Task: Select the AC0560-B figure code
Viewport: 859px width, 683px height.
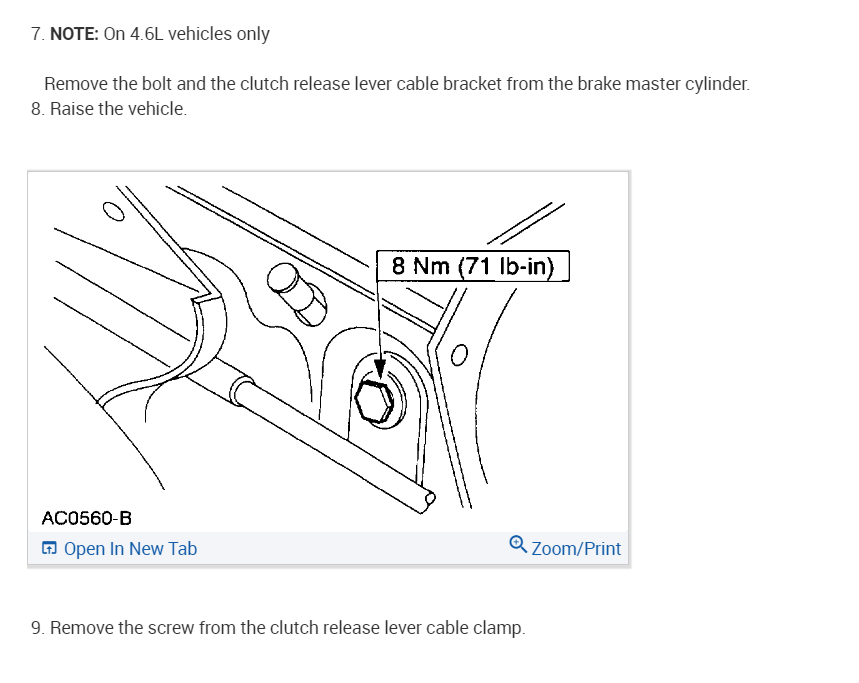Action: (87, 518)
